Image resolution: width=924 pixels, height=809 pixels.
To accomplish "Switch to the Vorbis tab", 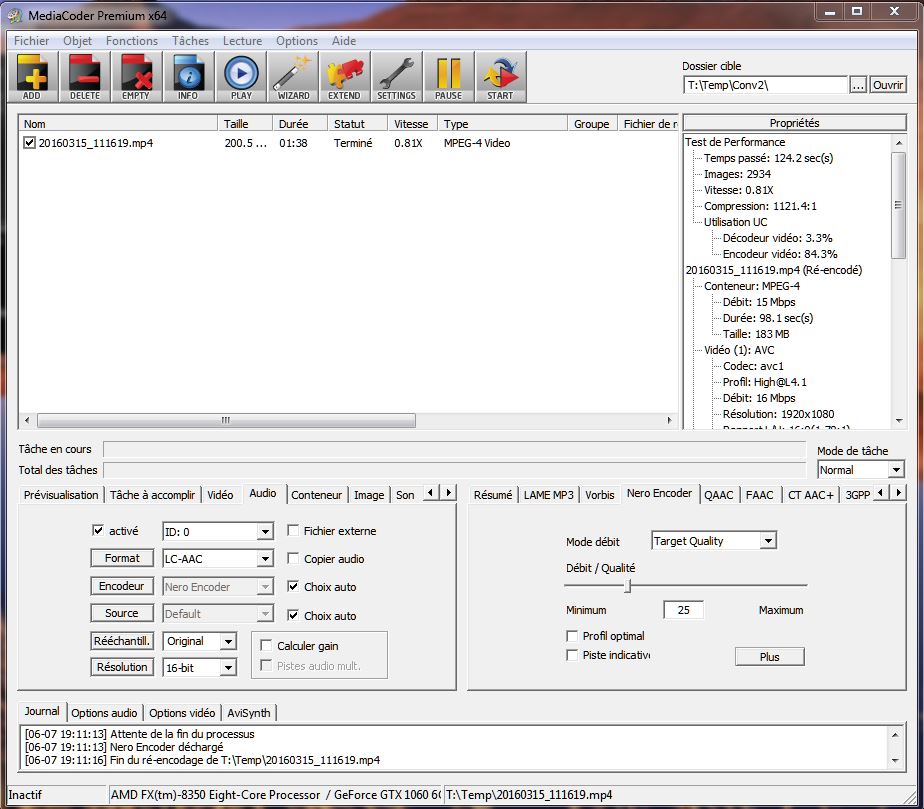I will click(600, 495).
